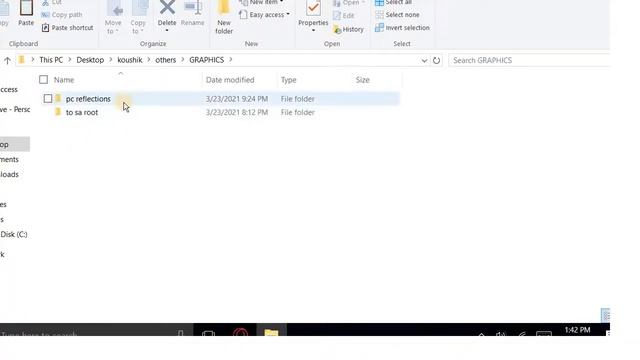Screen dimensions: 640x360
Task: Navigate to Desktop in breadcrumb
Action: [90, 60]
